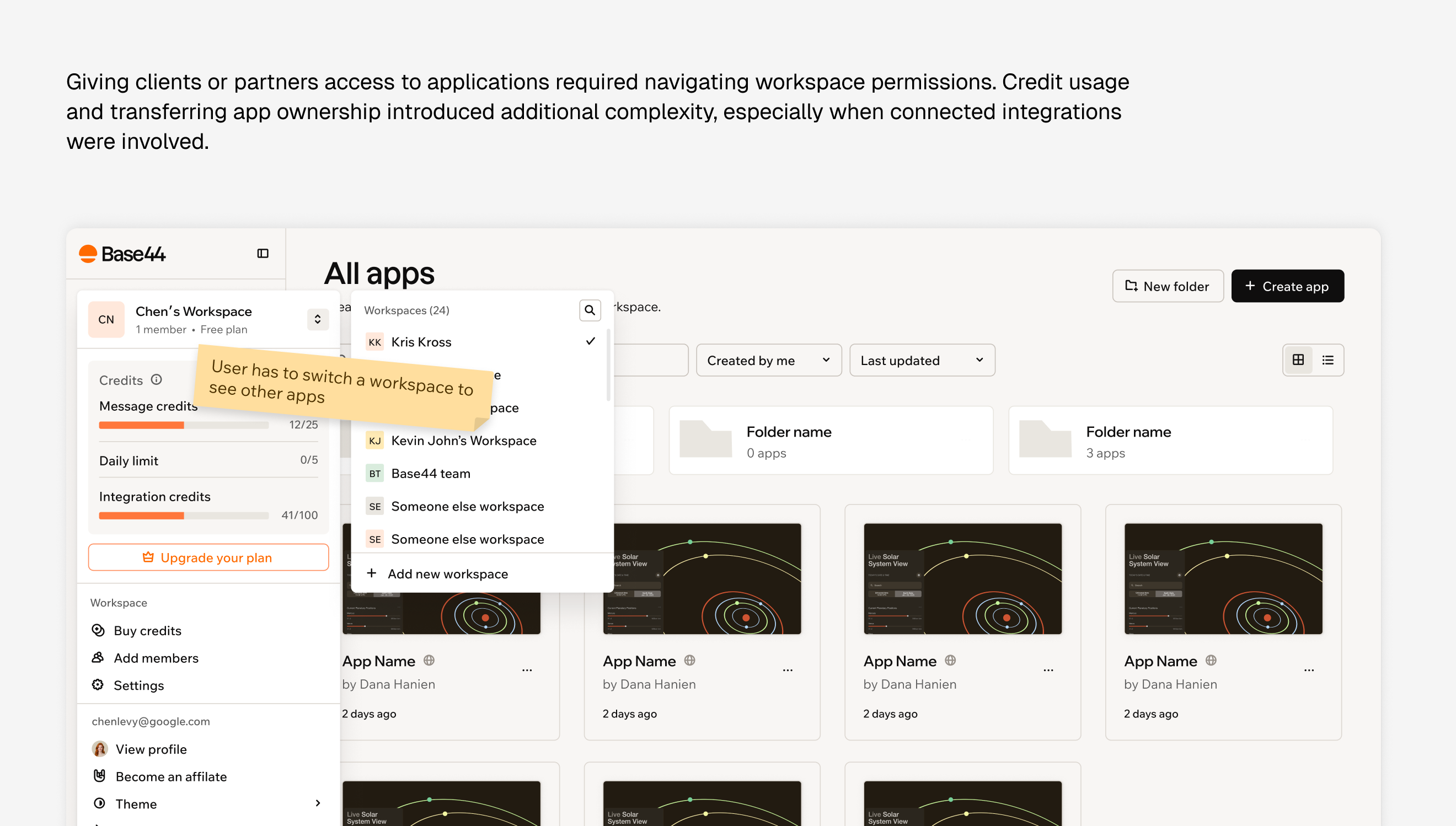Choose Add new workspace
The width and height of the screenshot is (1456, 826).
coord(481,573)
